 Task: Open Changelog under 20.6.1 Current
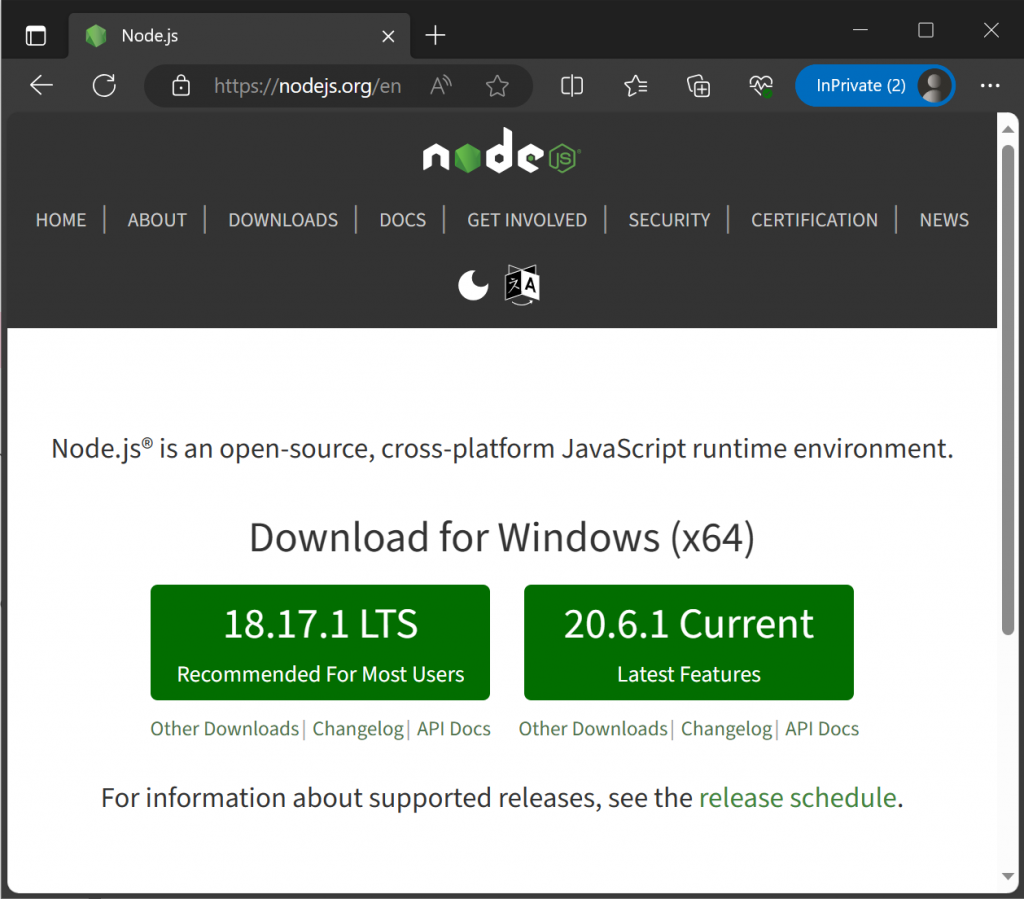726,729
